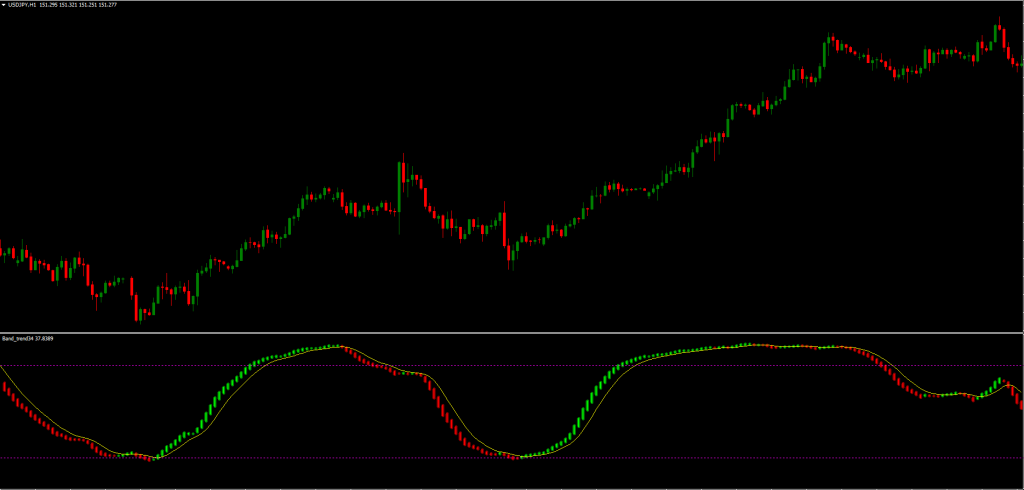Click the OHLC price values 151.295 151.321 151.251 151.277

(x=78, y=5)
